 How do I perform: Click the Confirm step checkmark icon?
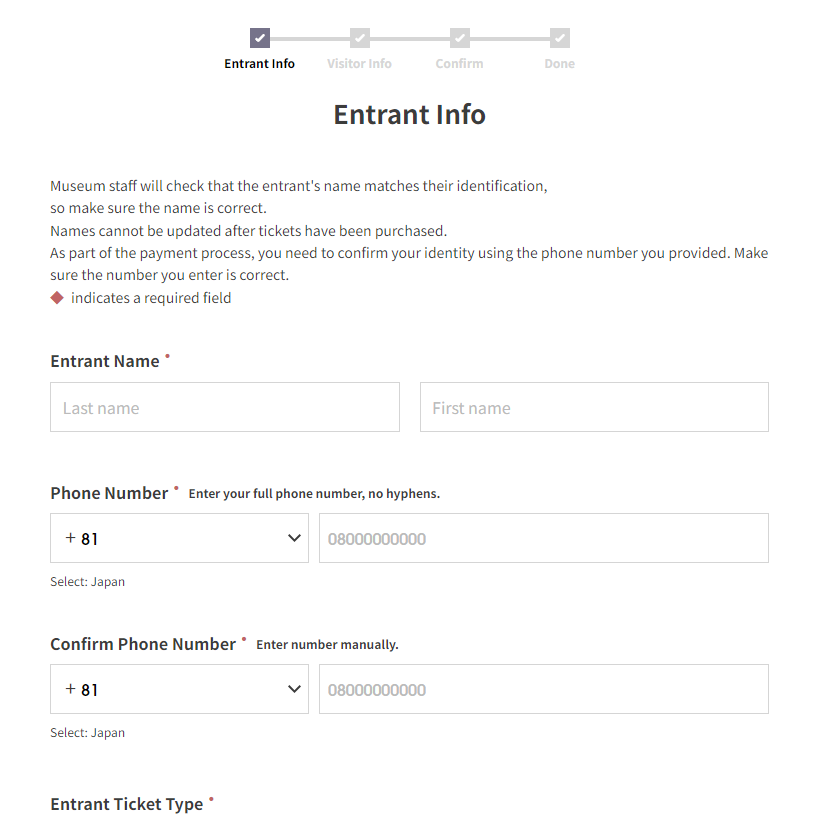tap(460, 38)
